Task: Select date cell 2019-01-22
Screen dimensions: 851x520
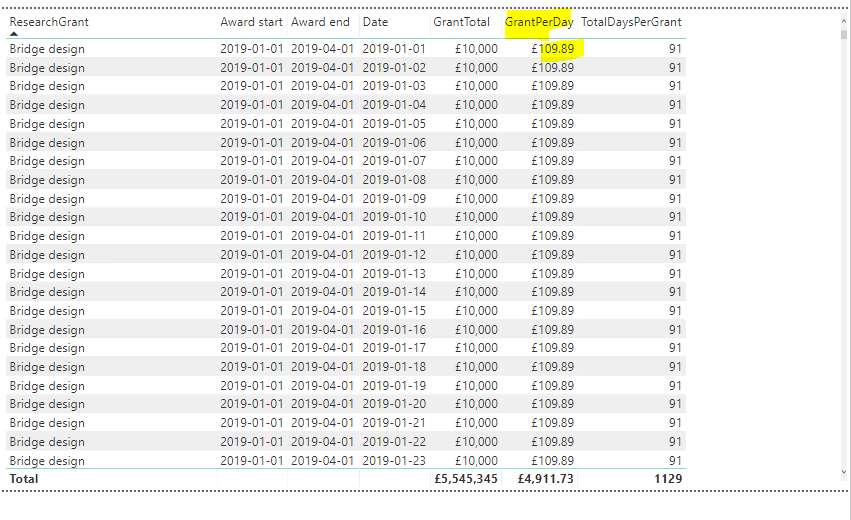Action: [394, 441]
